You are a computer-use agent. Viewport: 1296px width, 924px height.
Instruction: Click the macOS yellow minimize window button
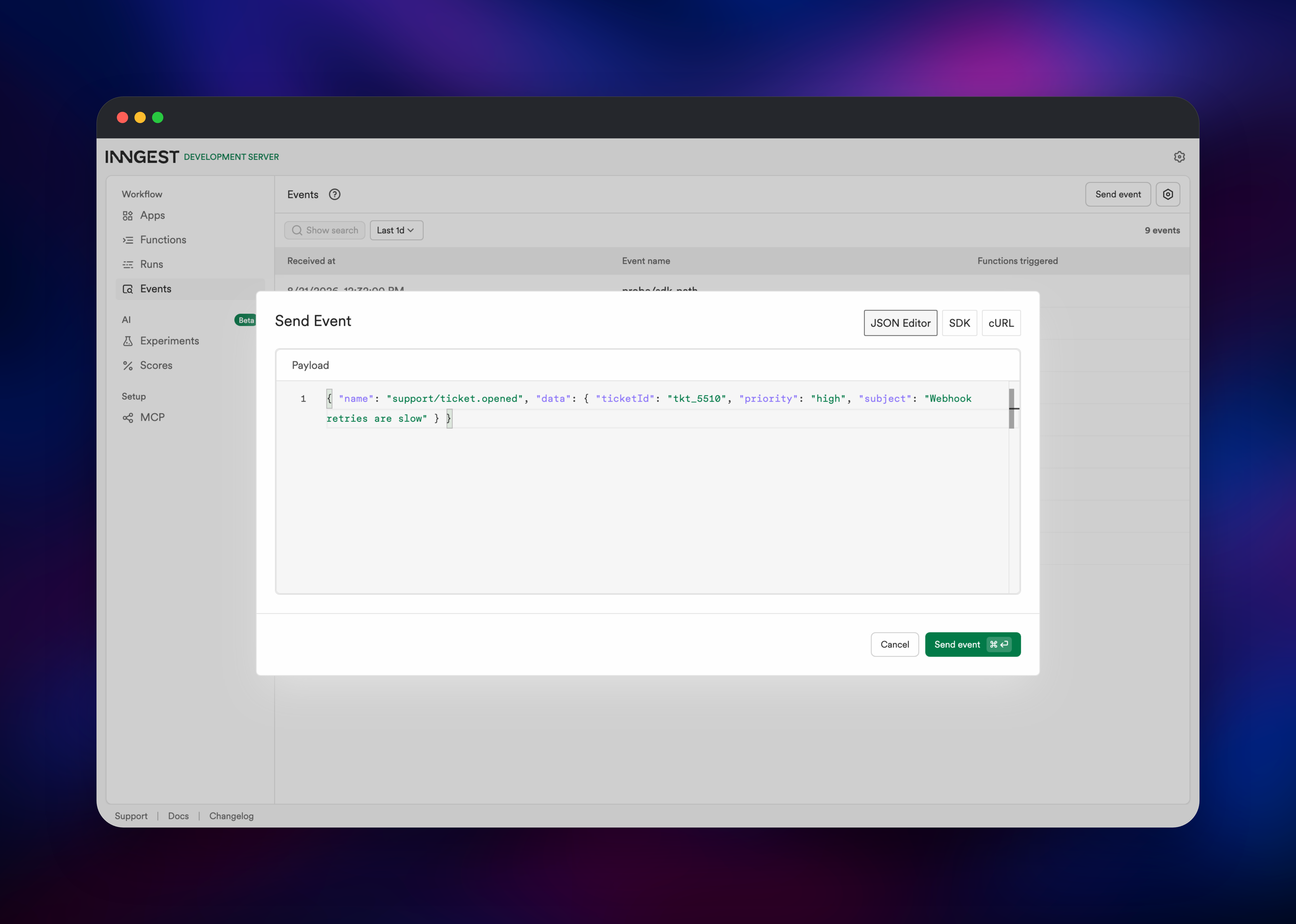tap(140, 118)
